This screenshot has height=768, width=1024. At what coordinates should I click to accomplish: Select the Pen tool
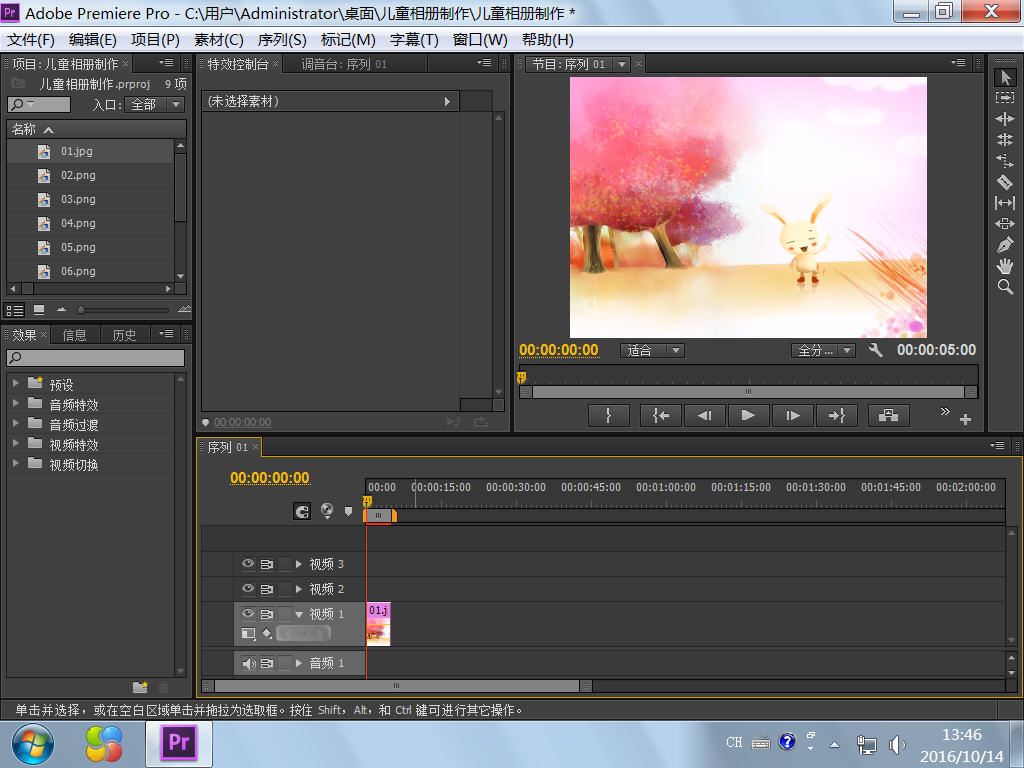coord(1005,245)
